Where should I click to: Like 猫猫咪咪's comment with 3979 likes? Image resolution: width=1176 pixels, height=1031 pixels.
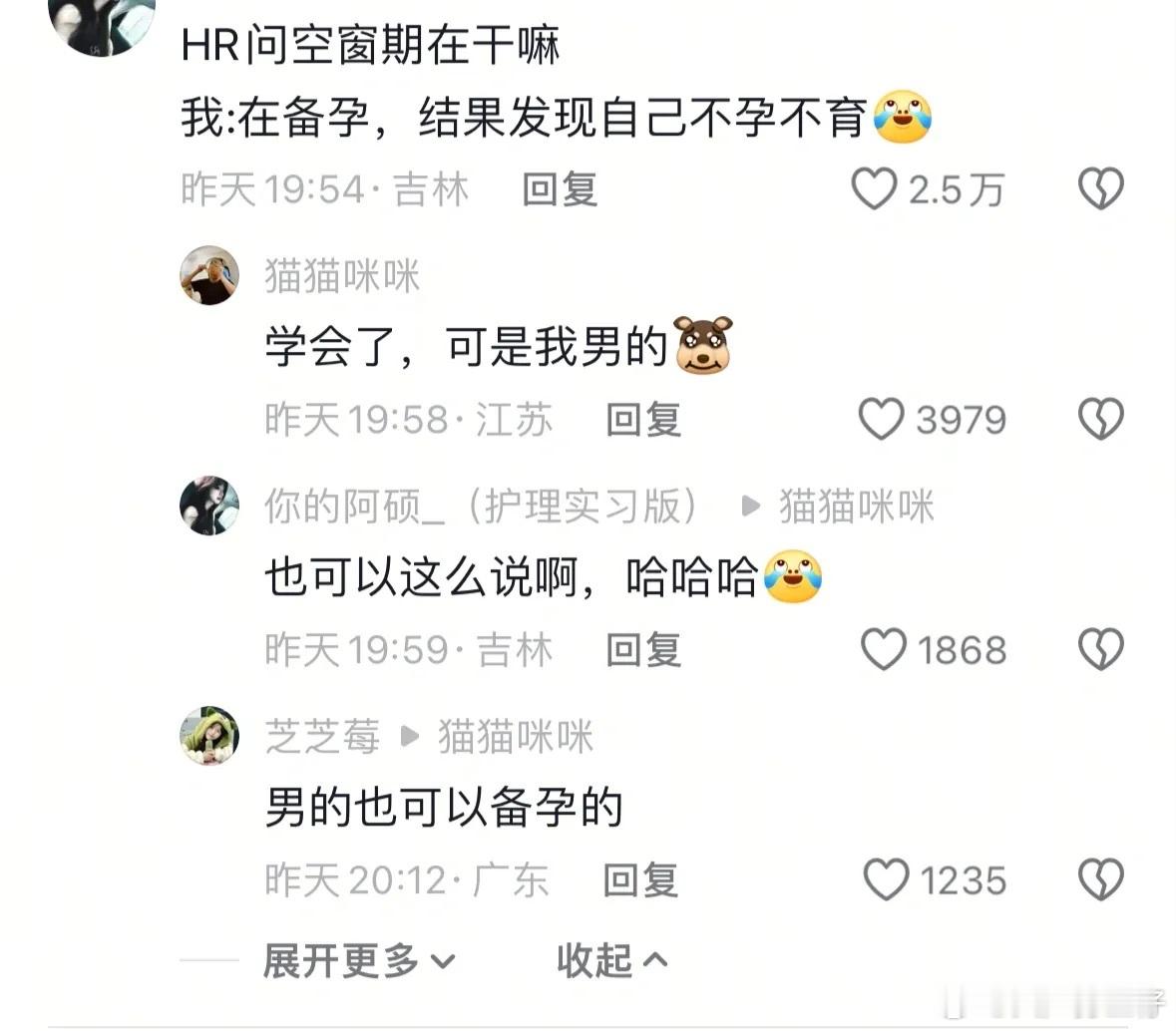click(881, 419)
